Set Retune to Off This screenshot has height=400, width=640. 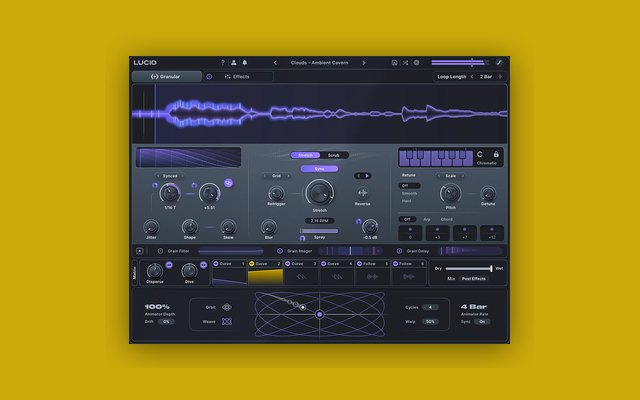tap(409, 186)
